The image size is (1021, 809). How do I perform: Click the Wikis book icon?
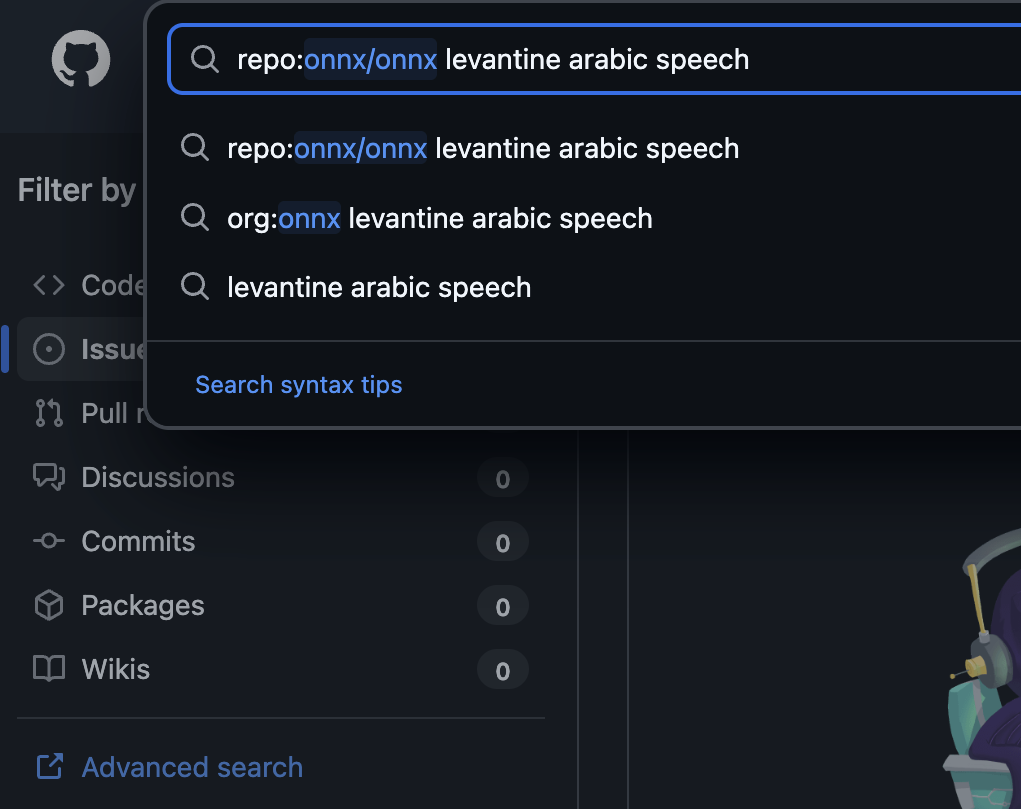49,669
